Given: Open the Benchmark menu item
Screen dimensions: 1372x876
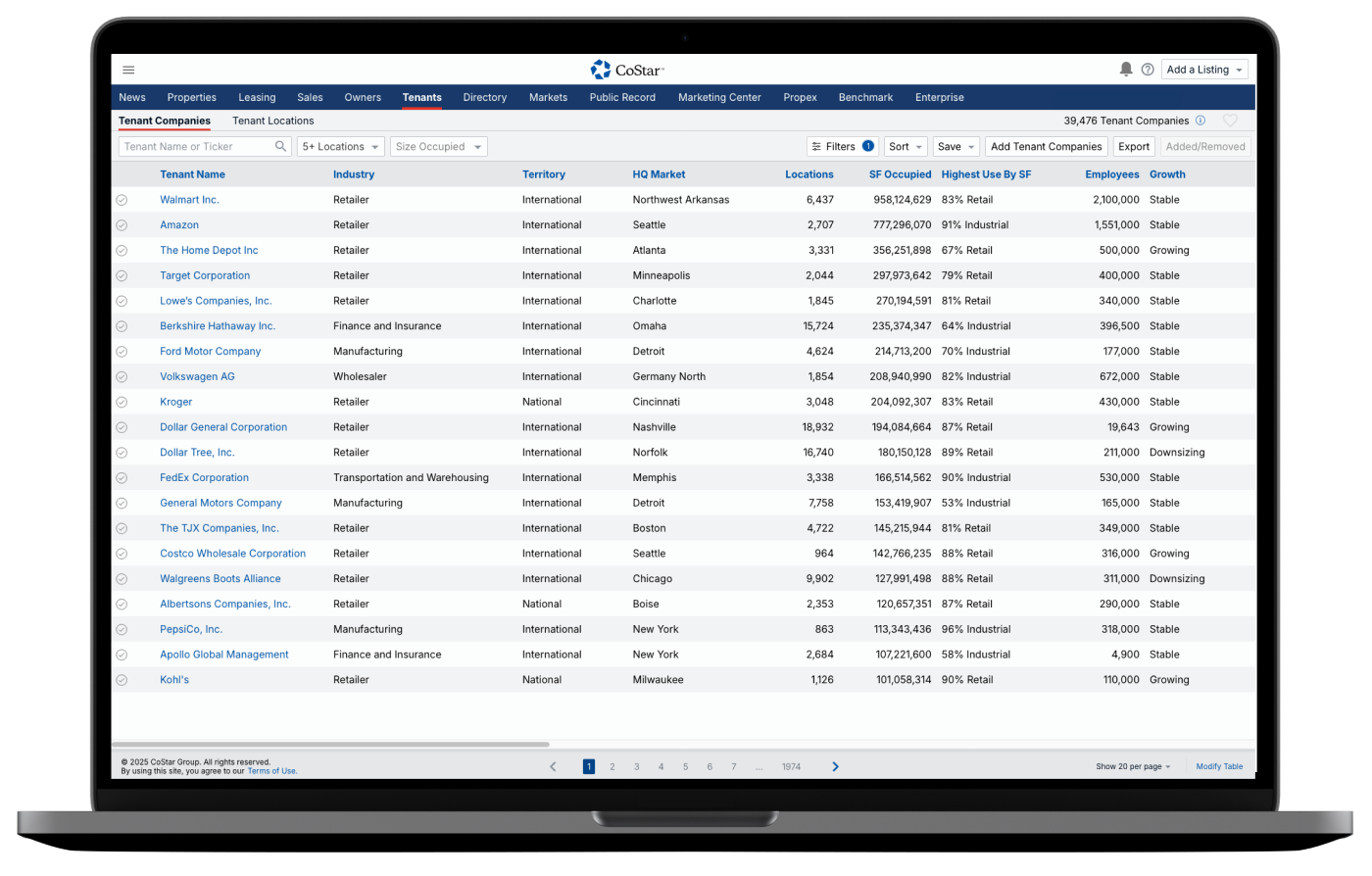Looking at the screenshot, I should coord(865,98).
